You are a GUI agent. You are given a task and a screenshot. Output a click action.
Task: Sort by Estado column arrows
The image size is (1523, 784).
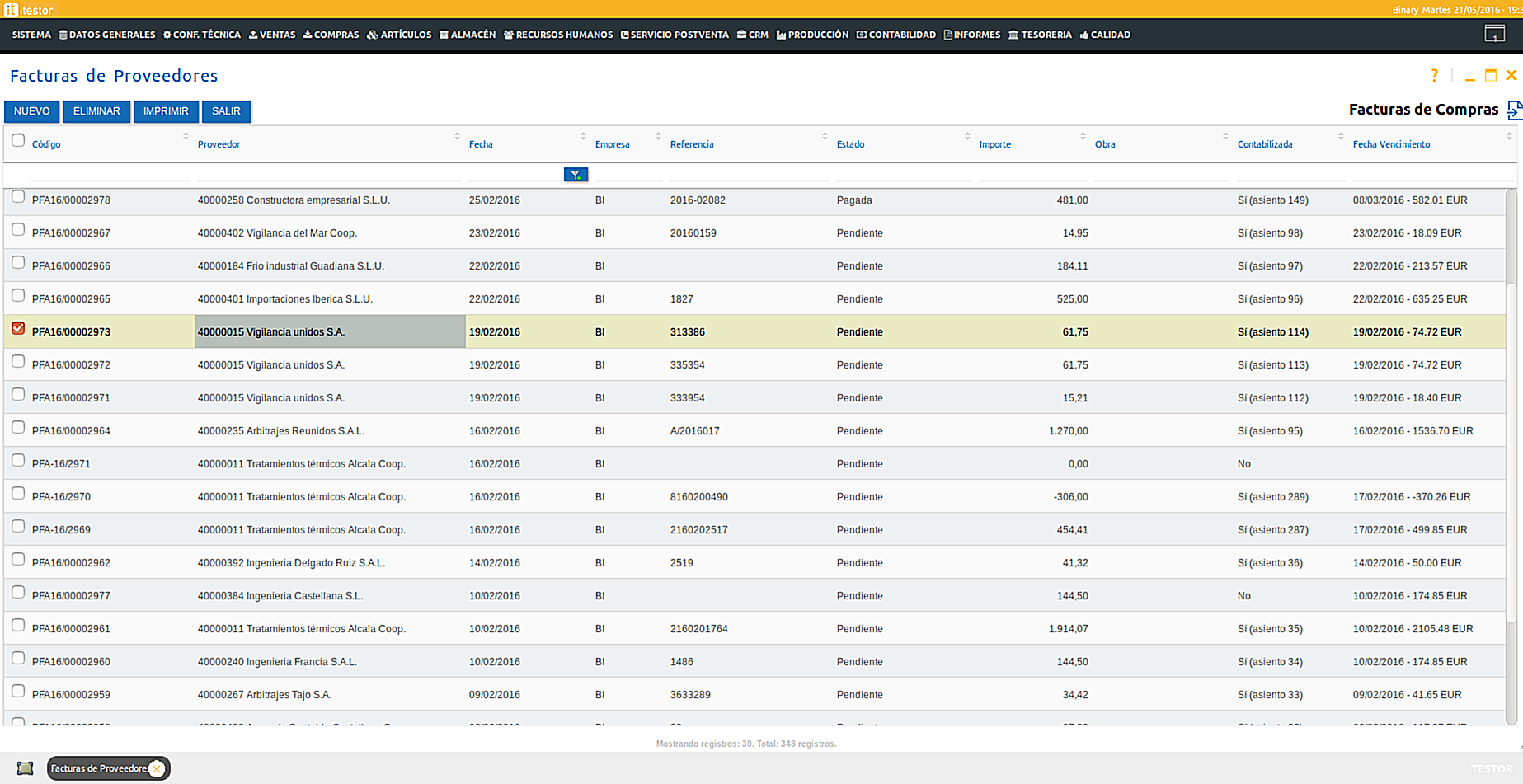[967, 136]
